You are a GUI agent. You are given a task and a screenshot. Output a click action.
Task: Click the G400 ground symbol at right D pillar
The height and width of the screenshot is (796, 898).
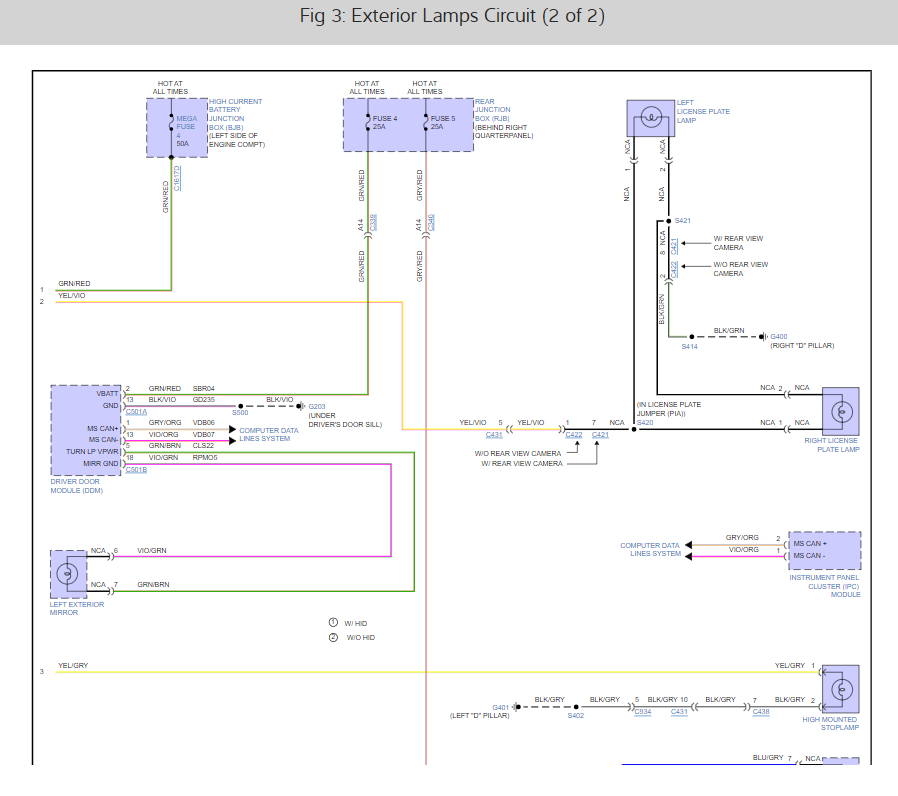click(x=763, y=336)
